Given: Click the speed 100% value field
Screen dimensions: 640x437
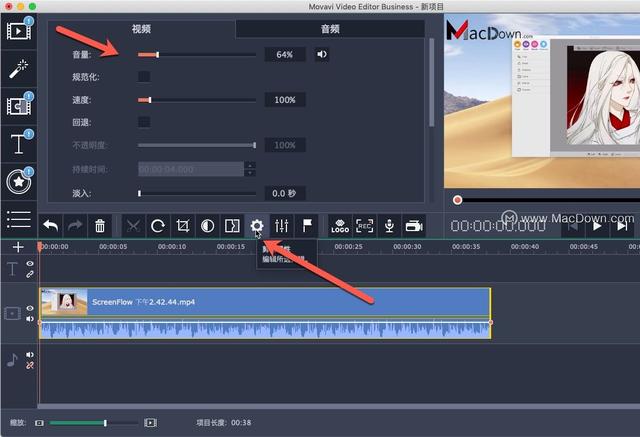Looking at the screenshot, I should coord(285,100).
